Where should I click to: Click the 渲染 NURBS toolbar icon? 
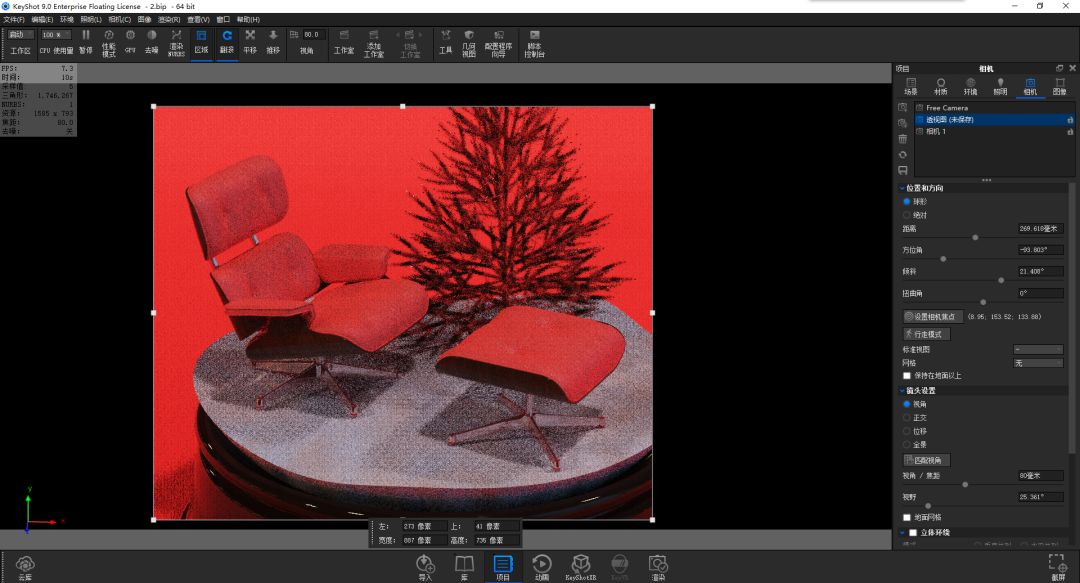coord(176,43)
